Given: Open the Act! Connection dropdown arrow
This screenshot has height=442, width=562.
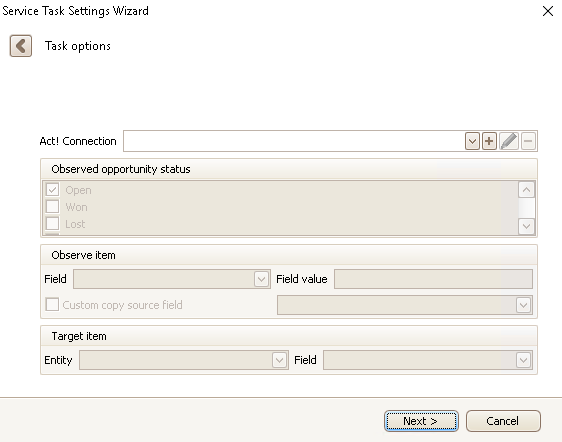Looking at the screenshot, I should click(472, 141).
